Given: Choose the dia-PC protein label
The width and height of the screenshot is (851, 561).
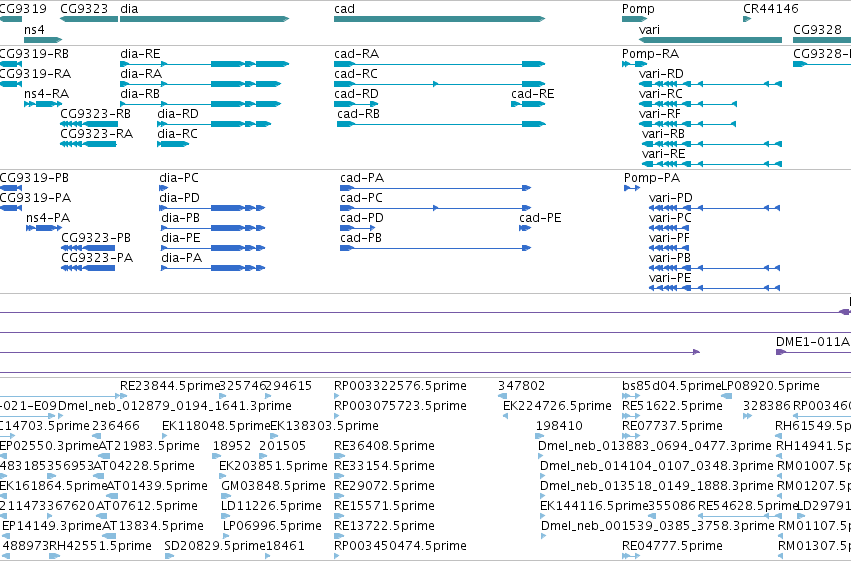Looking at the screenshot, I should (179, 178).
